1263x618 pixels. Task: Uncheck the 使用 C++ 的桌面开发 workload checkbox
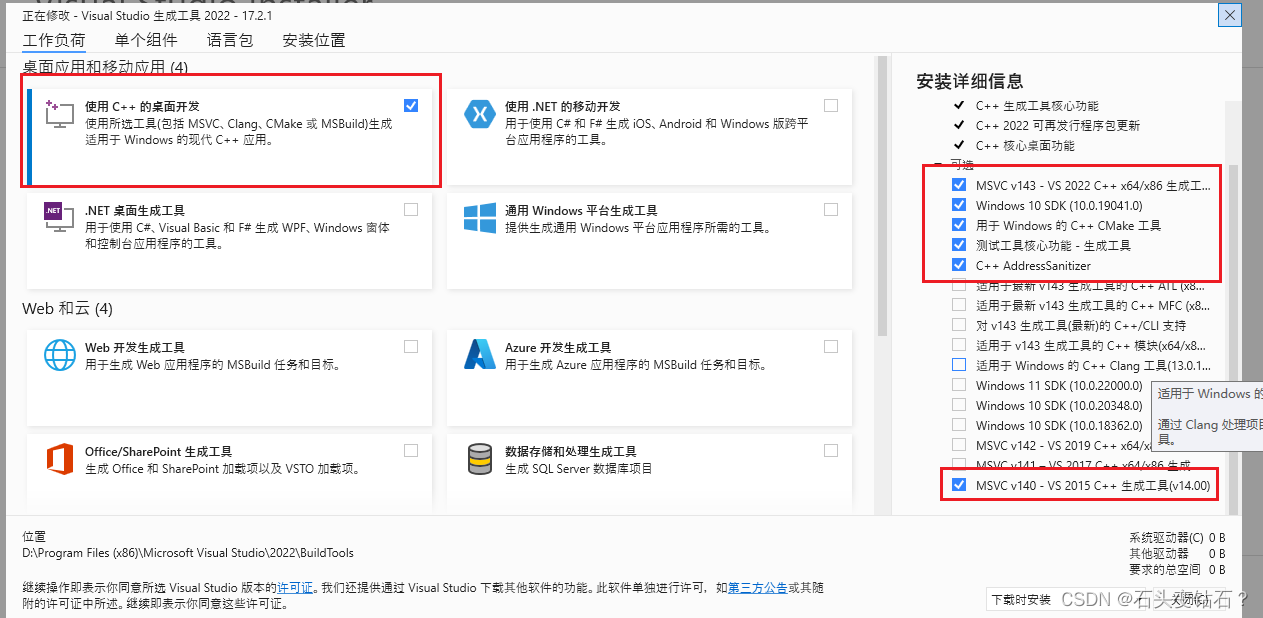point(411,105)
